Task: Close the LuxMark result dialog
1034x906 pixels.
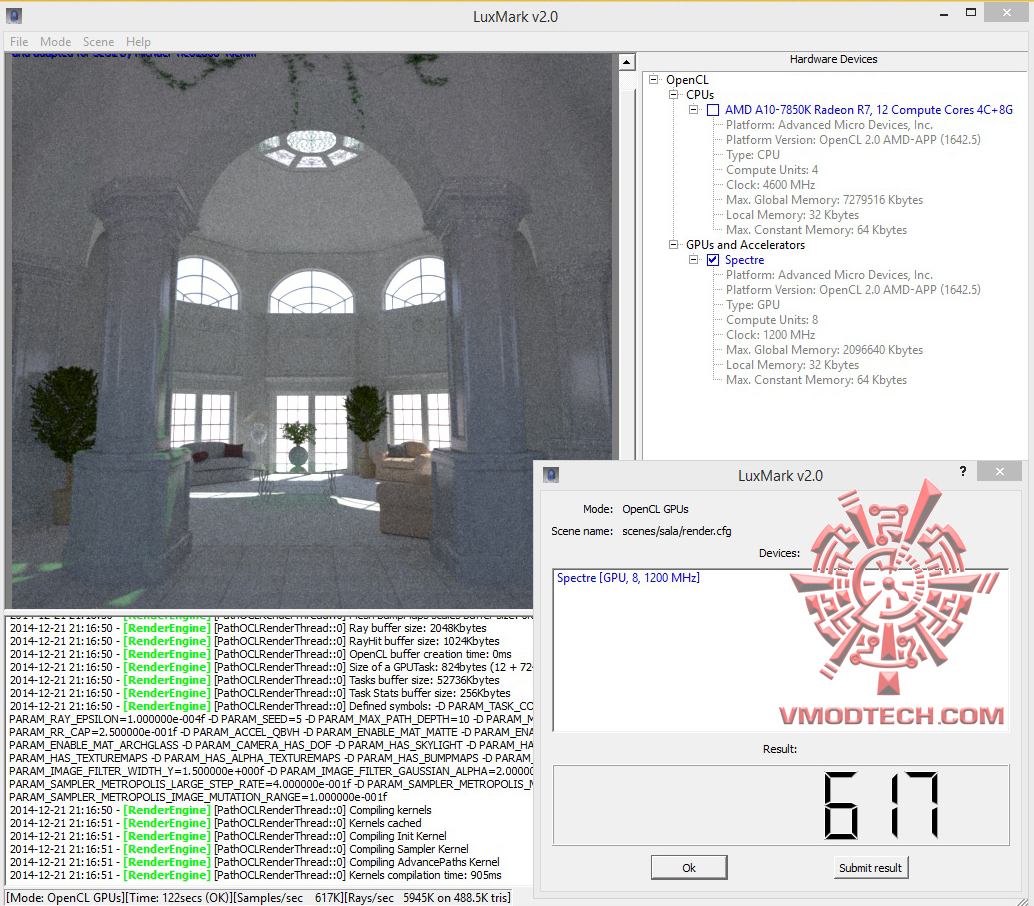Action: pos(999,471)
